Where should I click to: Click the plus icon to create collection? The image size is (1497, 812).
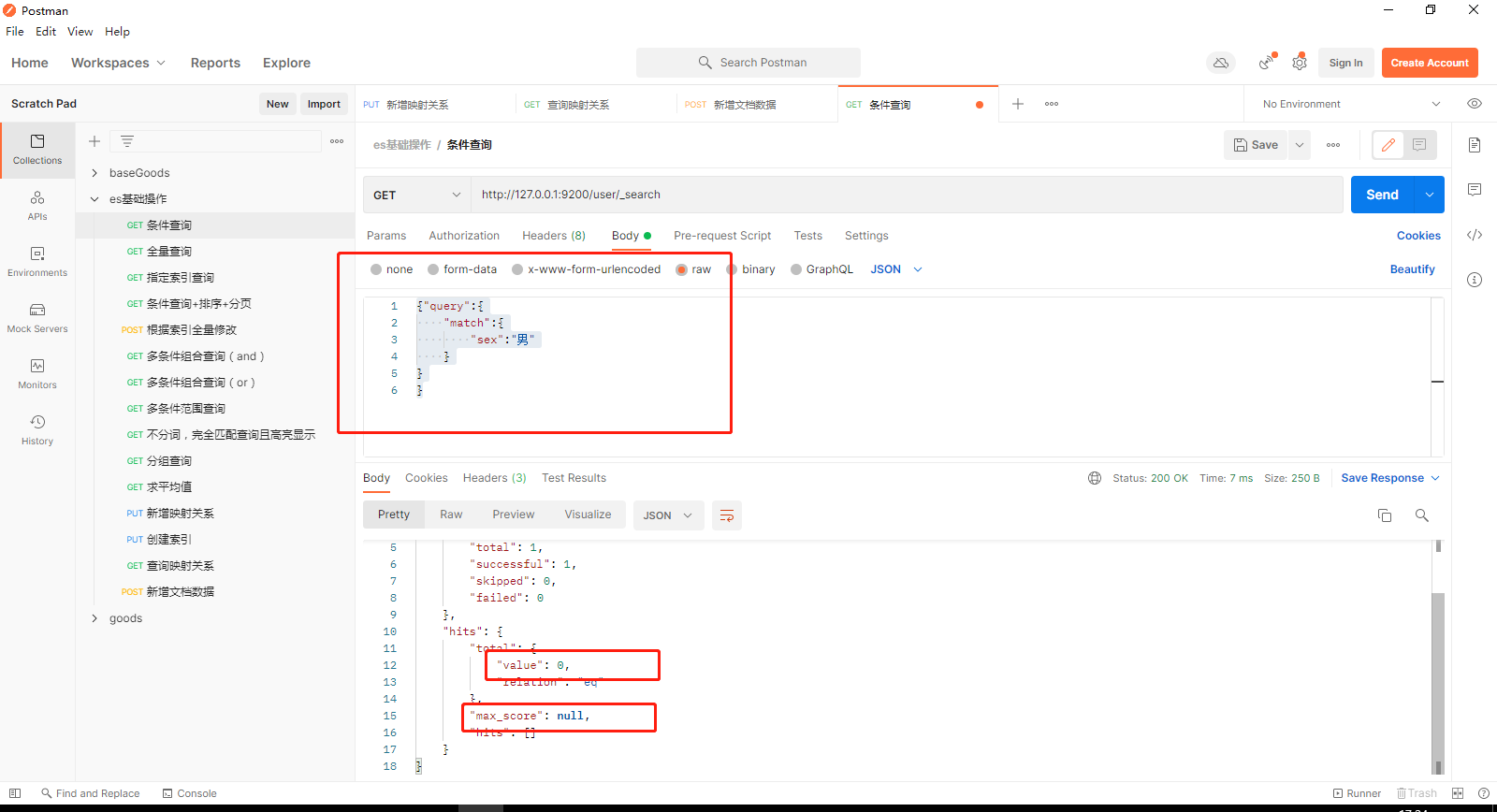pos(94,141)
